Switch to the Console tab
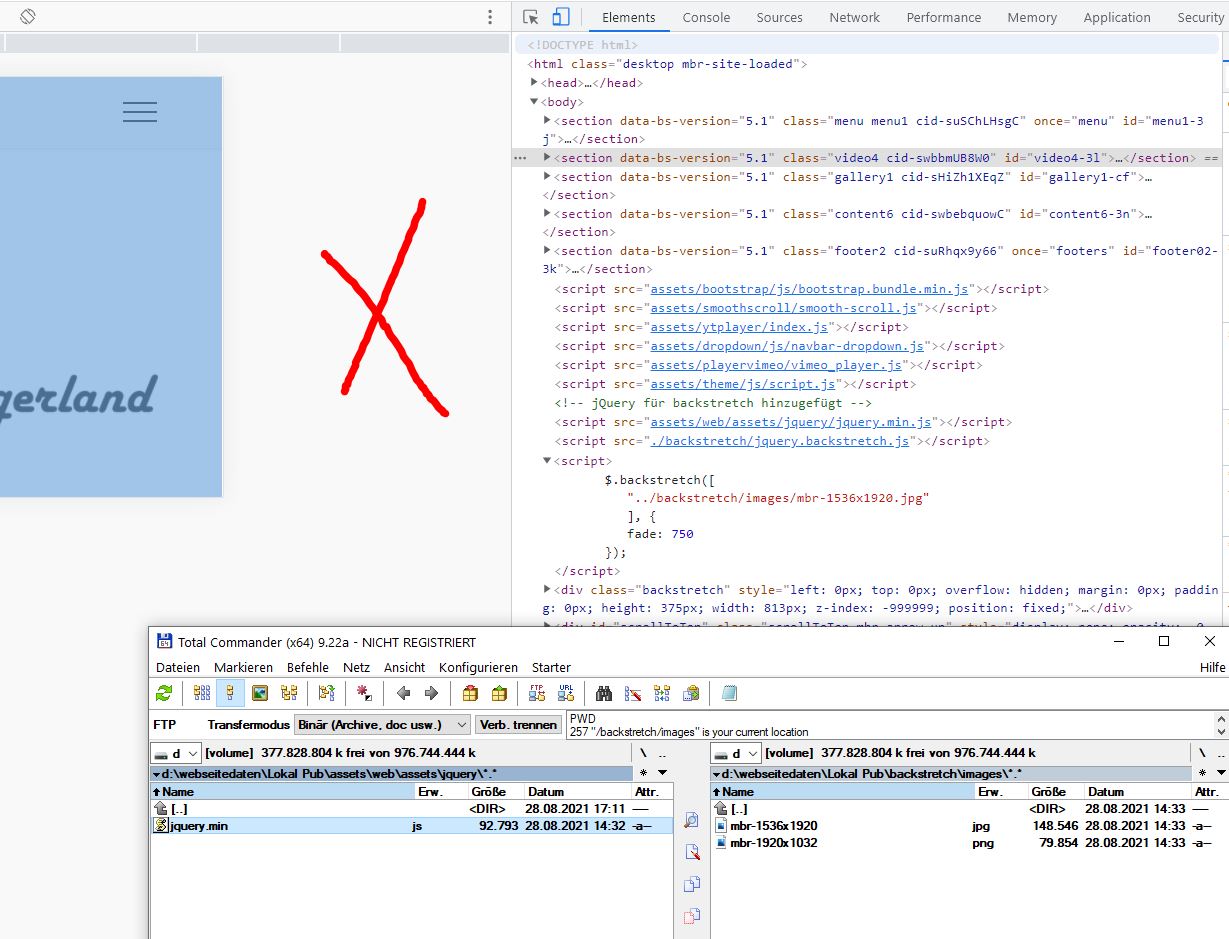1229x939 pixels. (x=706, y=17)
